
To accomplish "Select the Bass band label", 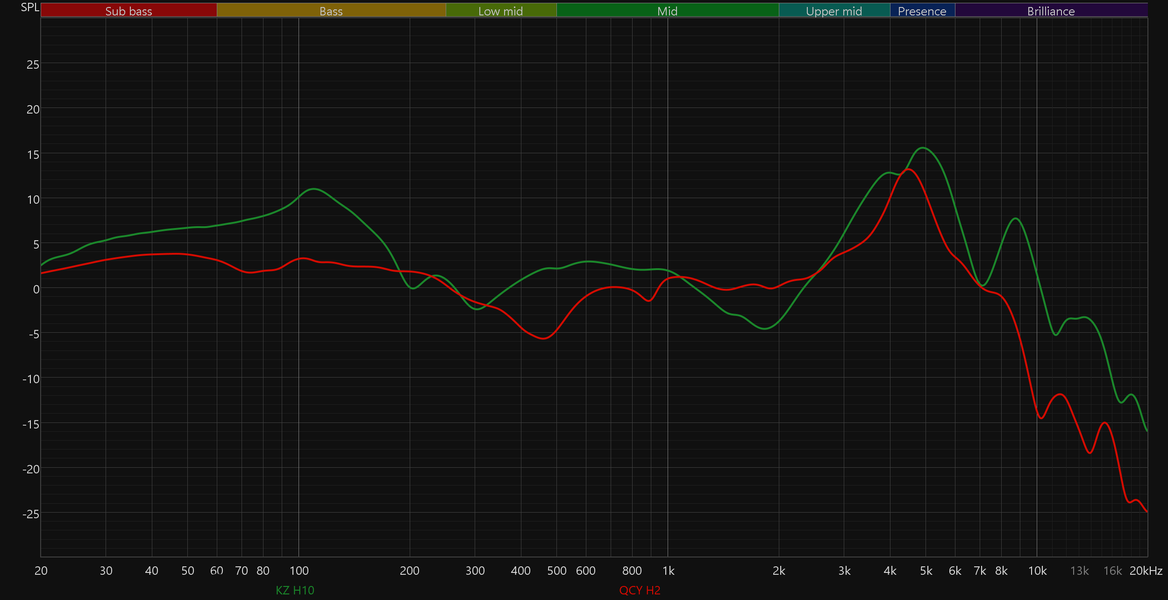I will click(331, 11).
